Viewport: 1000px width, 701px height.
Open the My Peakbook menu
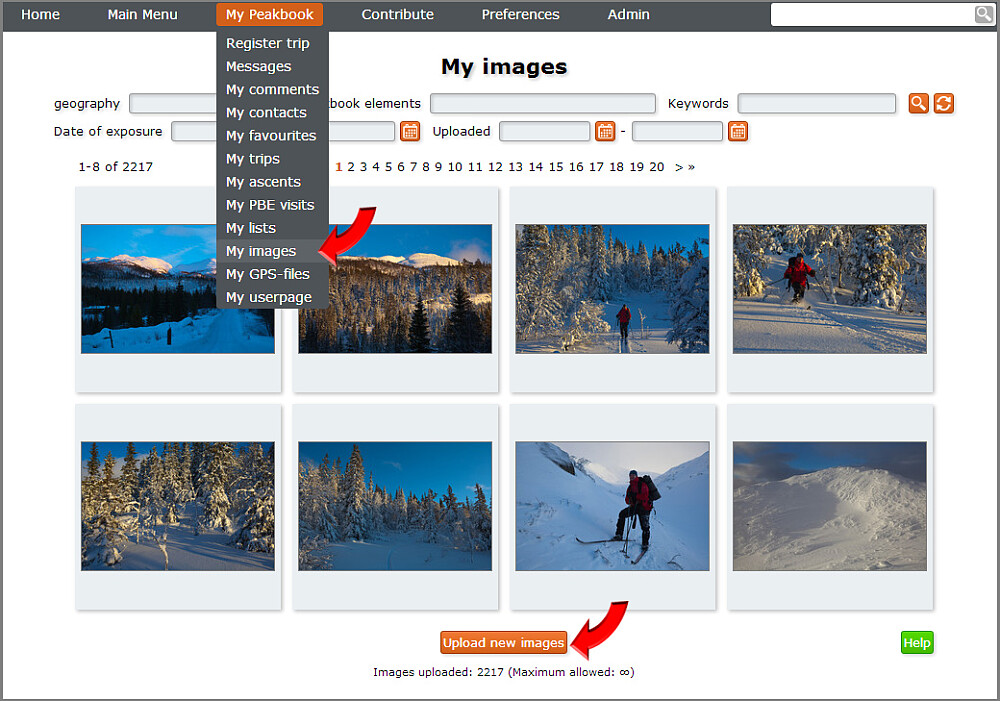(269, 14)
